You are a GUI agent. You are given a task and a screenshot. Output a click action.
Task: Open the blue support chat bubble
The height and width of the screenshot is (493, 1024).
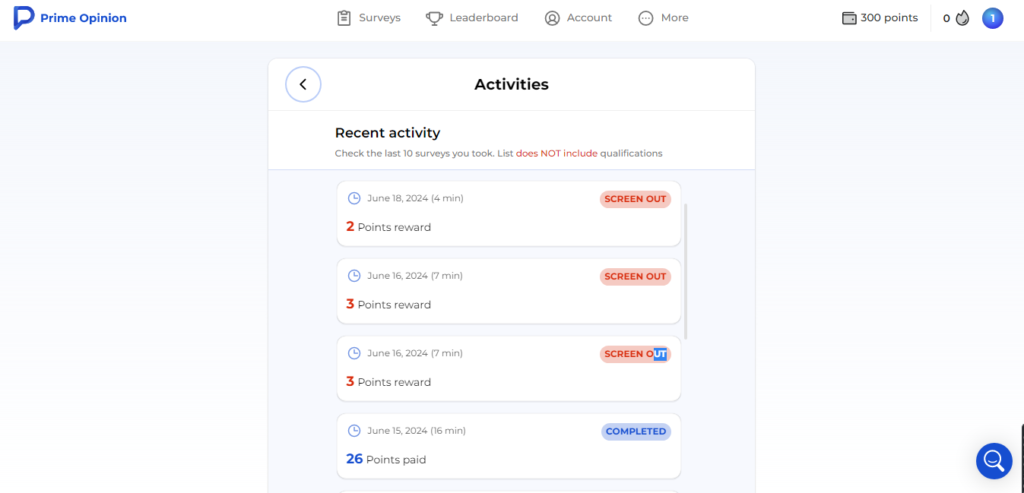click(994, 461)
